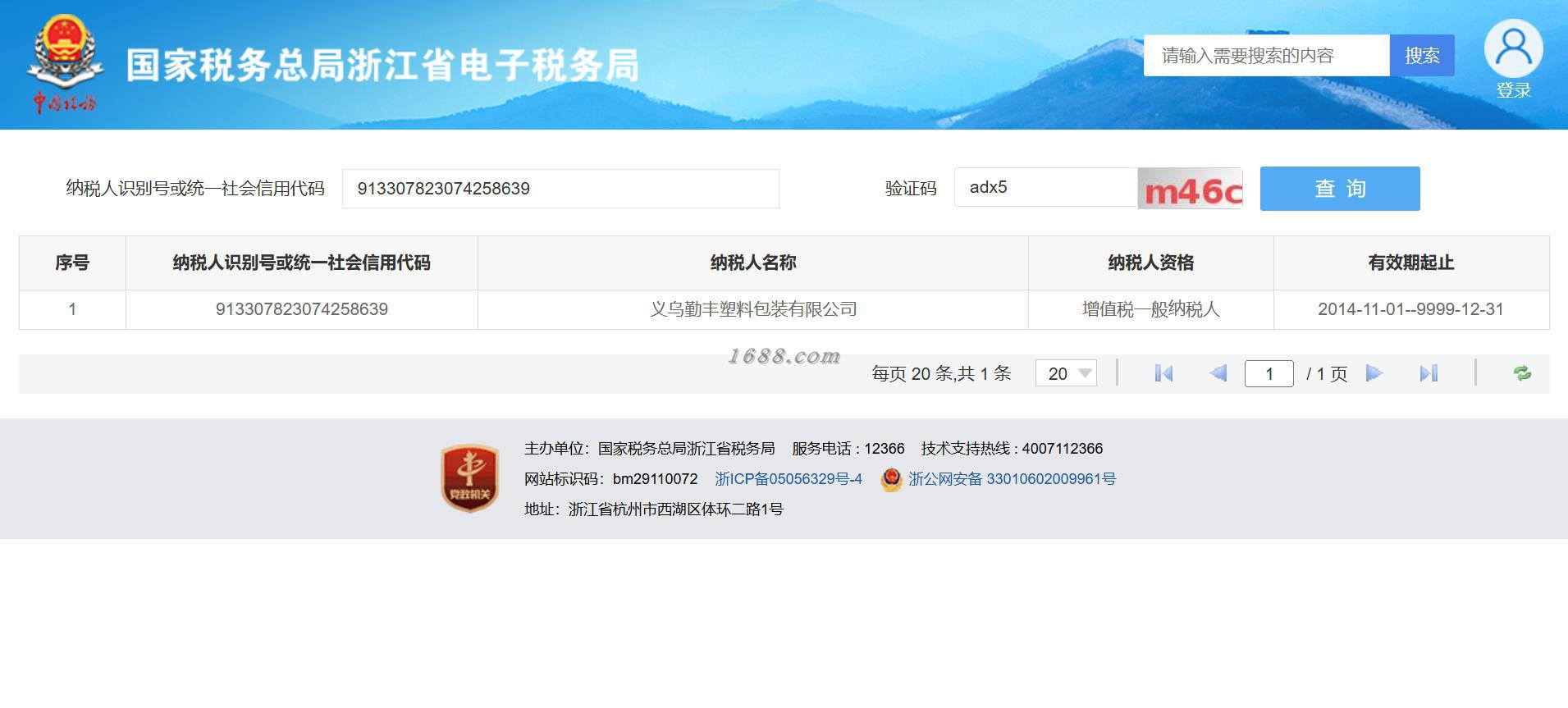This screenshot has height=708, width=1568.
Task: Click the 查询 query button
Action: pyautogui.click(x=1340, y=189)
